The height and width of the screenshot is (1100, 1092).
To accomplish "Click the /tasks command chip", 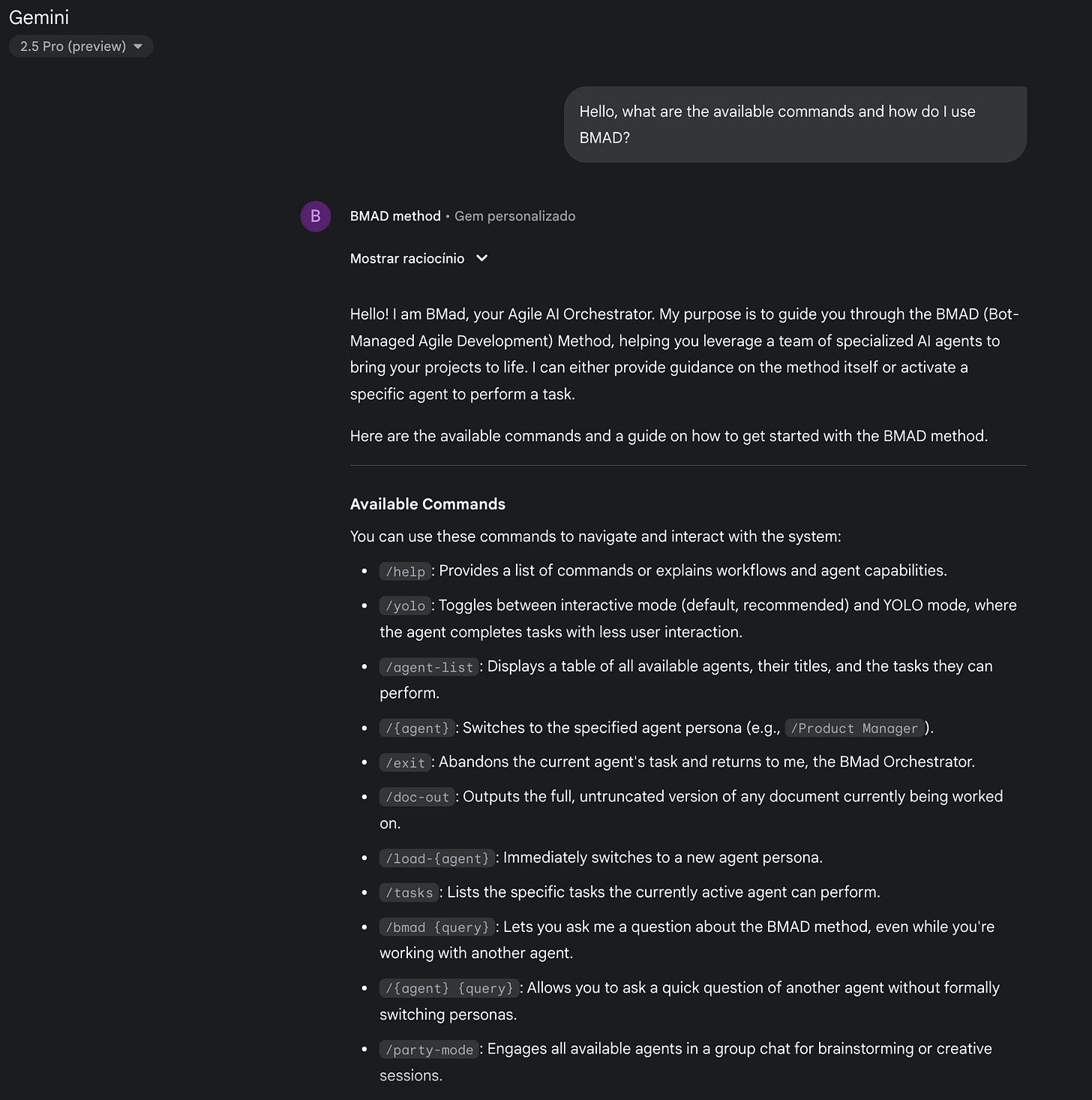I will (409, 893).
